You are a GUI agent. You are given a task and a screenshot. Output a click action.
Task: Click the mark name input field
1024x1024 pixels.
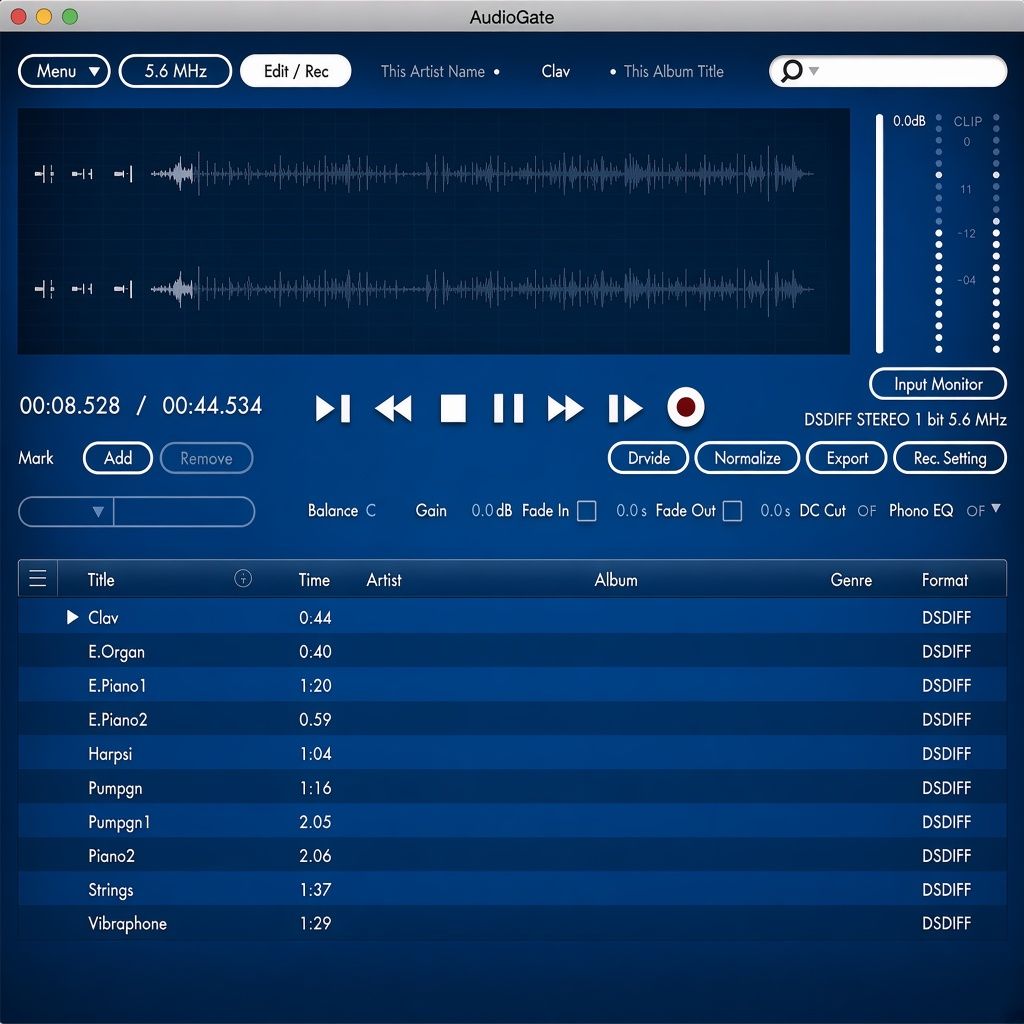tap(184, 511)
